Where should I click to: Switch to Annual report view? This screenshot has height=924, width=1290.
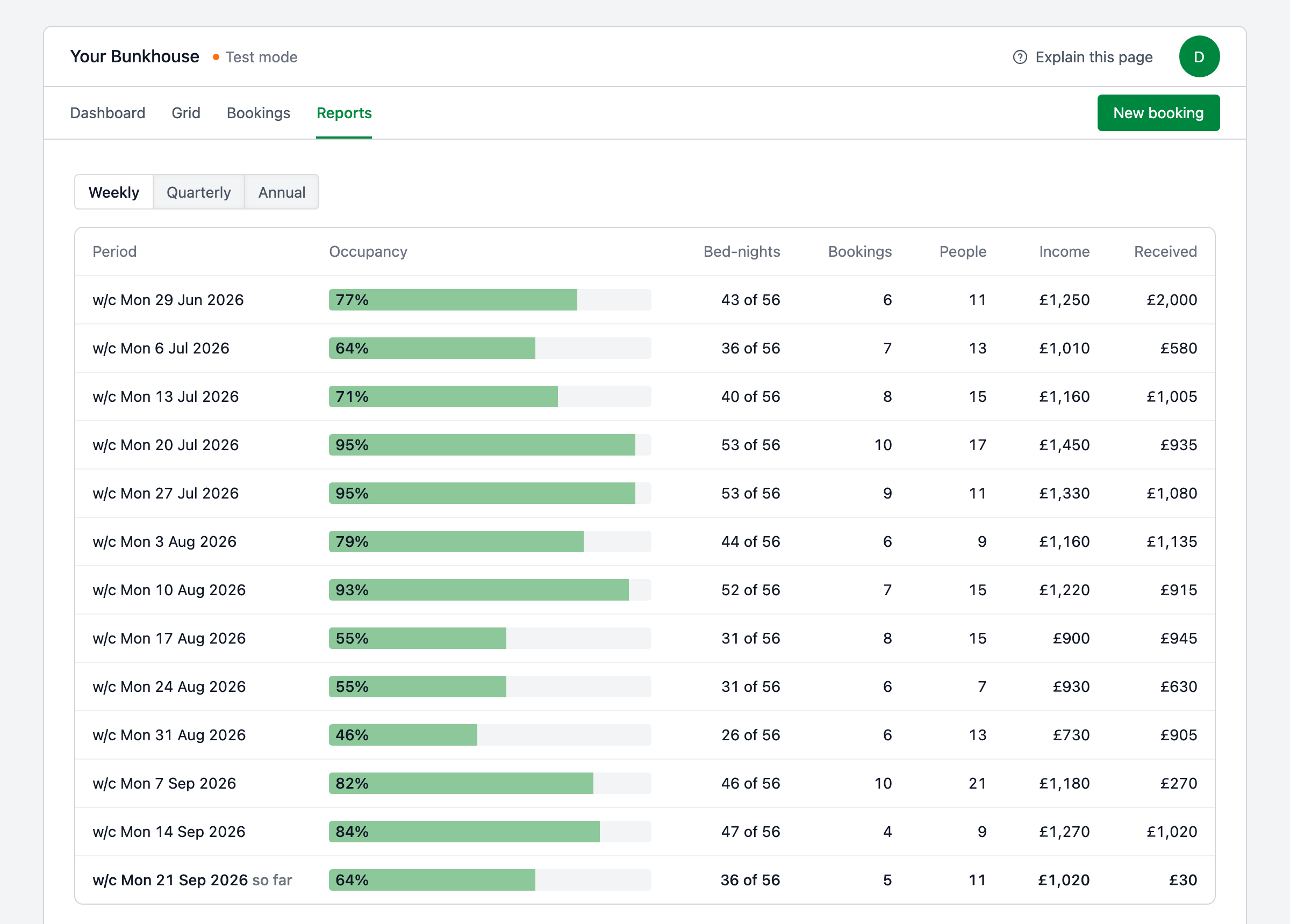click(x=282, y=192)
